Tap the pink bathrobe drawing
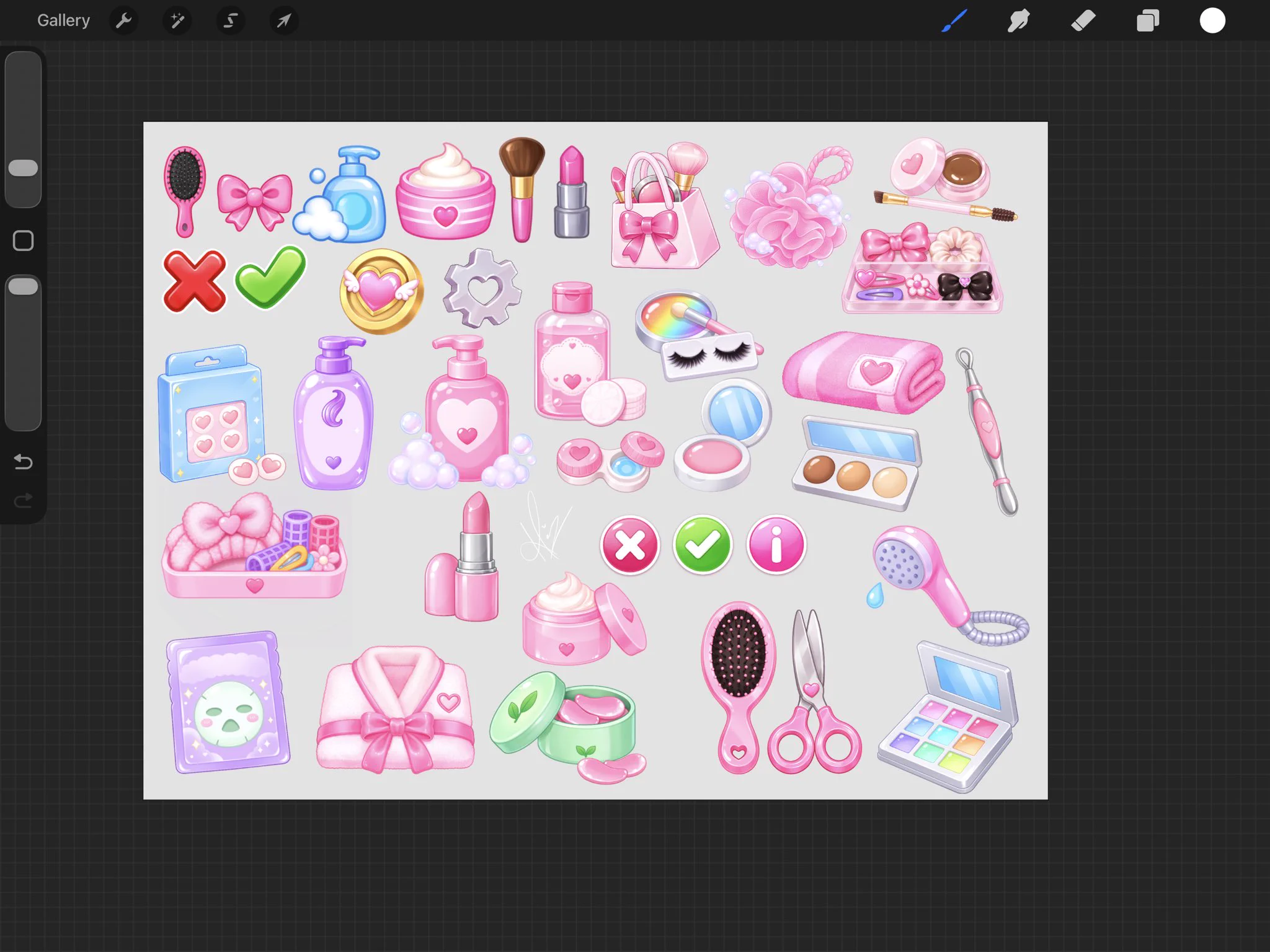The width and height of the screenshot is (1270, 952). pyautogui.click(x=396, y=710)
